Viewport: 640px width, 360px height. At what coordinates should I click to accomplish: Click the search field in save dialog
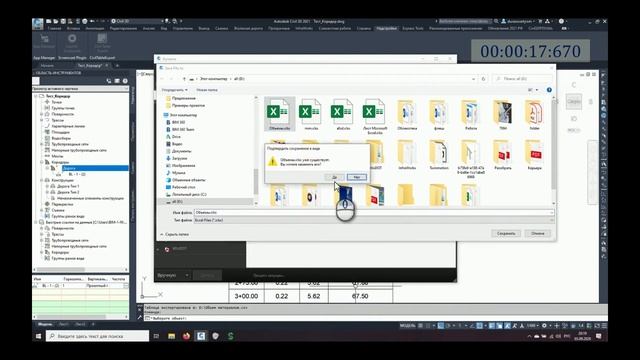click(x=522, y=78)
